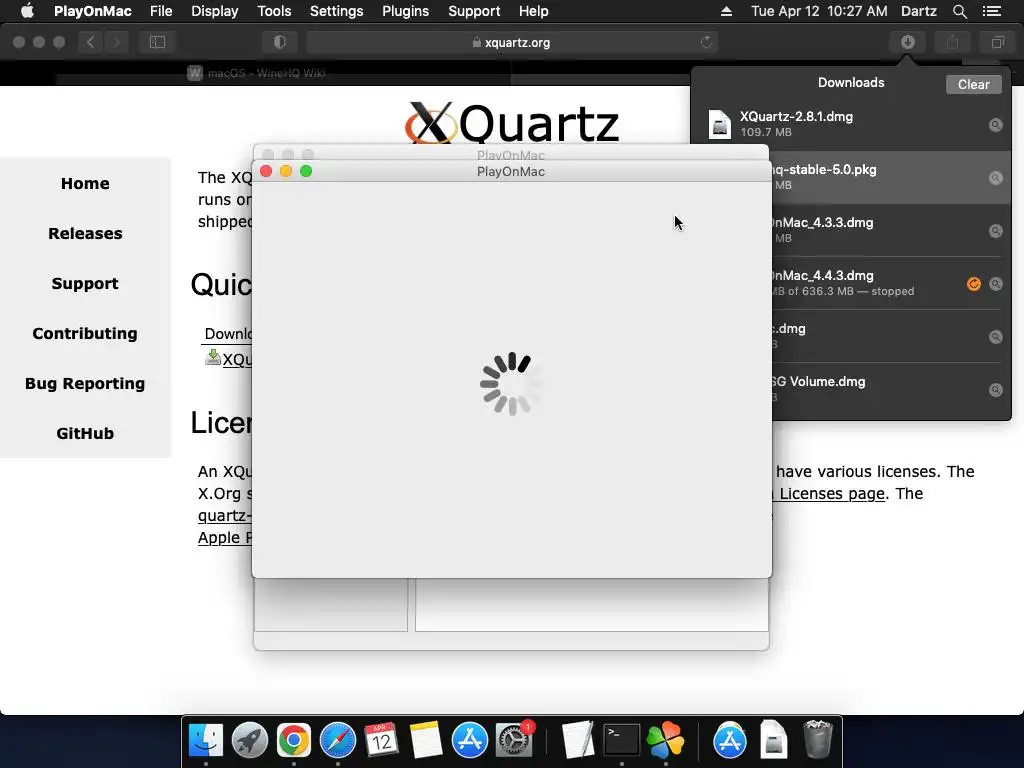Screen dimensions: 1024x768
Task: Reveal XQuartz-2.8.1.dmg in Finder with magnifier
Action: (x=995, y=125)
